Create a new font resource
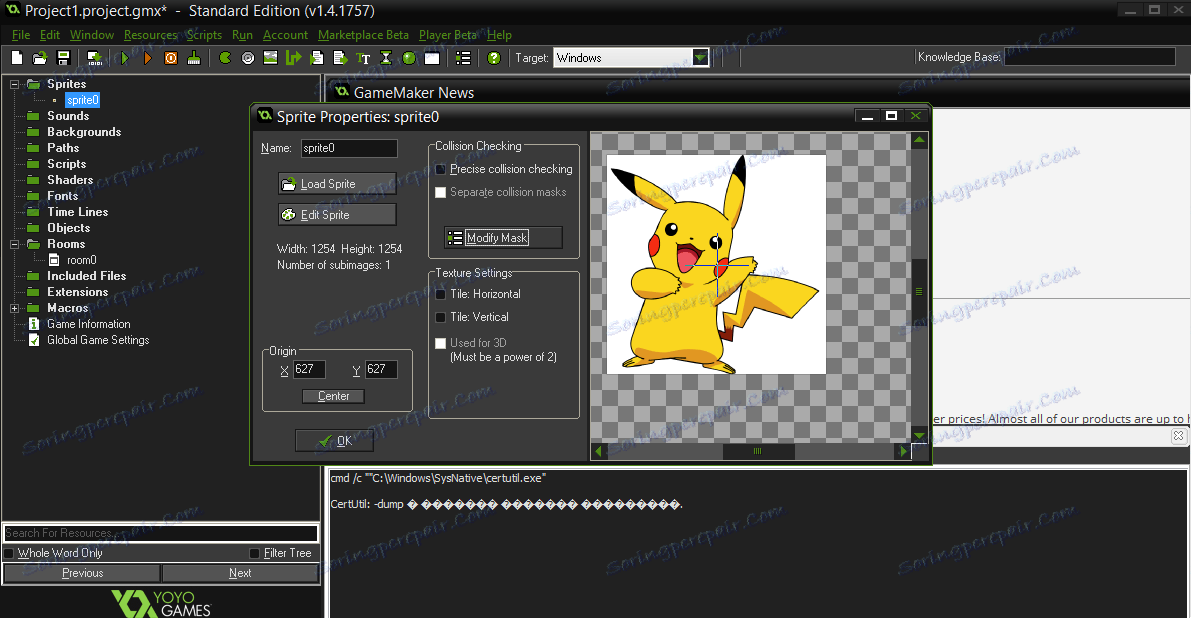 [363, 57]
